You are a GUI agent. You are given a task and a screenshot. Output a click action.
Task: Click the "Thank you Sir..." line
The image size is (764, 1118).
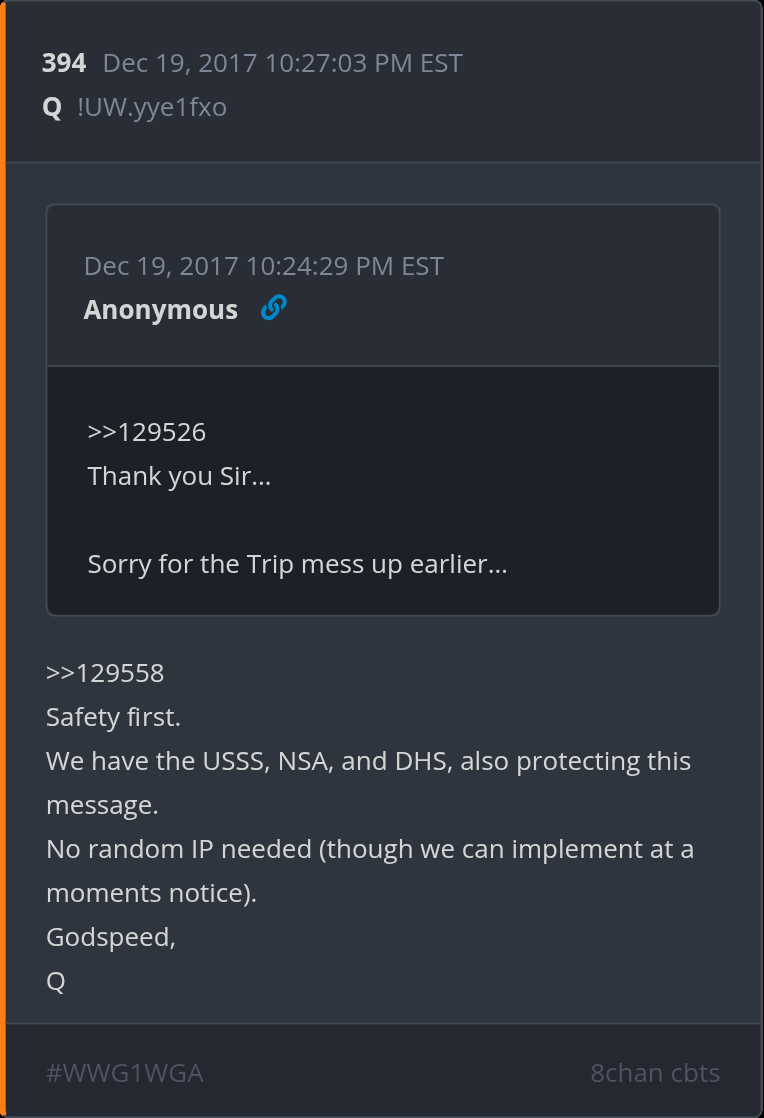pos(180,476)
